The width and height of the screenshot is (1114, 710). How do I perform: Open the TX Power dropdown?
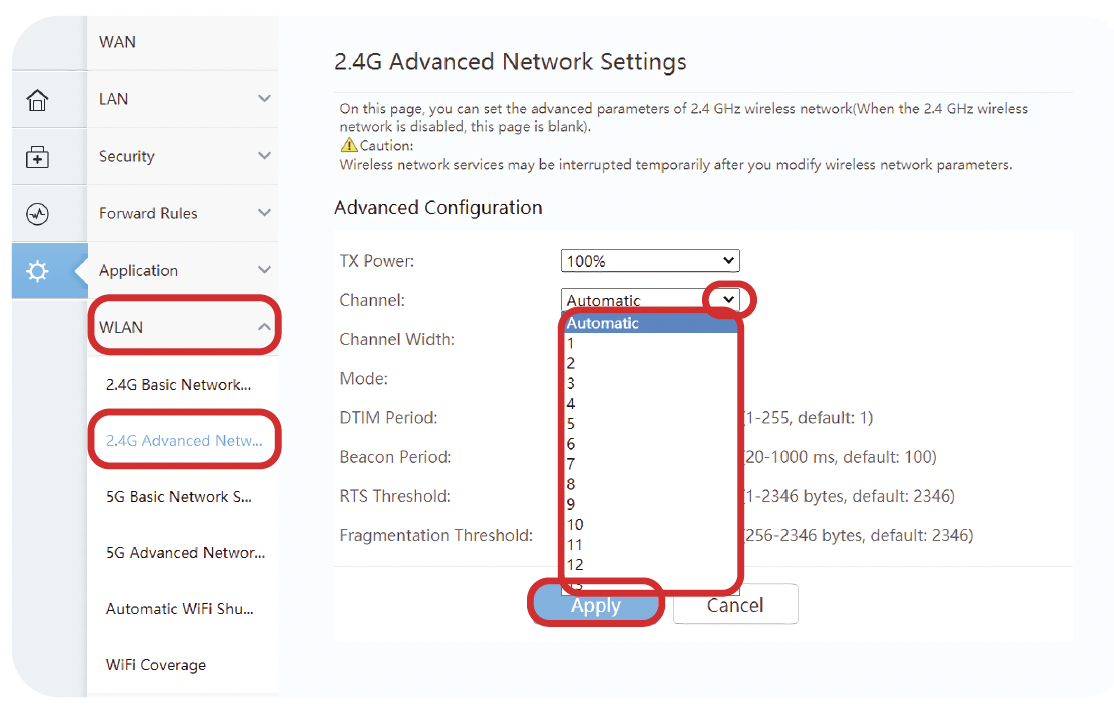pos(649,261)
